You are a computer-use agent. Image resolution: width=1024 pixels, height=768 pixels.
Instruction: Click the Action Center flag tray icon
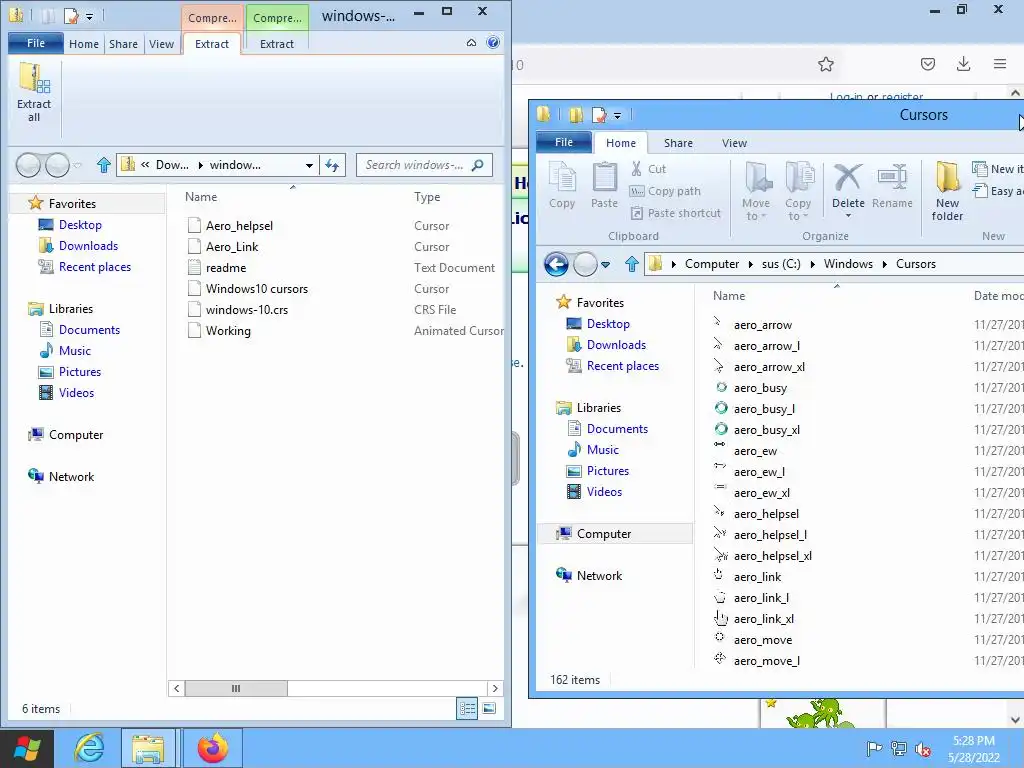(x=874, y=749)
